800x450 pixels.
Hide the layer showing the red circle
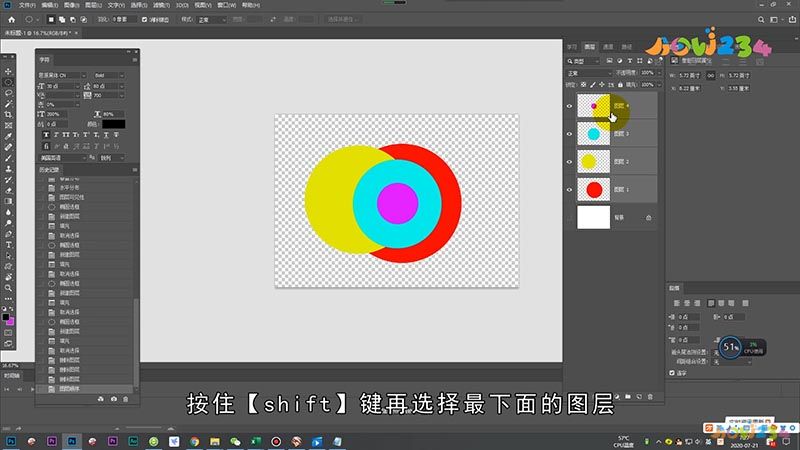[x=569, y=190]
